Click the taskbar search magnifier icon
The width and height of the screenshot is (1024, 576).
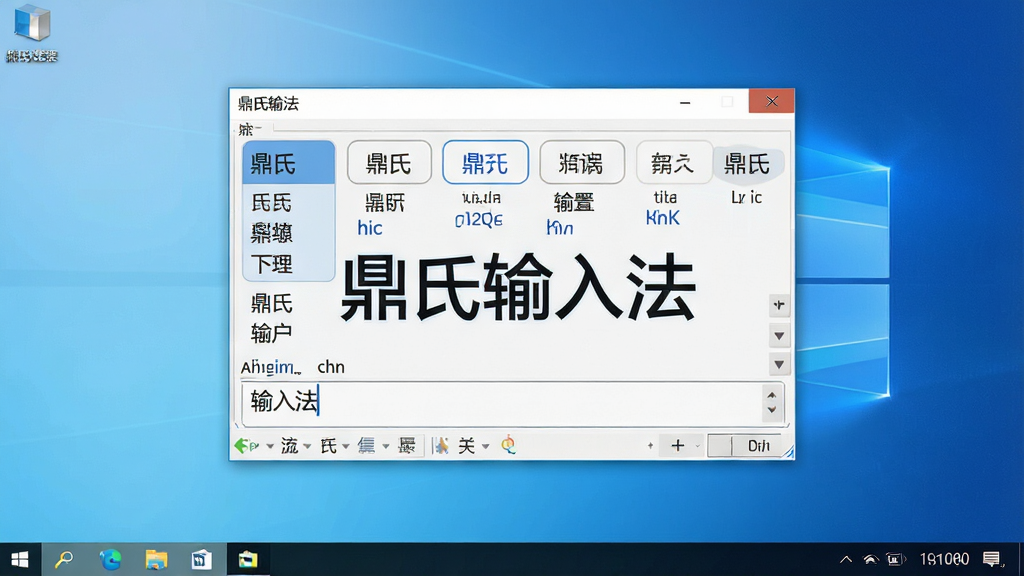click(64, 560)
